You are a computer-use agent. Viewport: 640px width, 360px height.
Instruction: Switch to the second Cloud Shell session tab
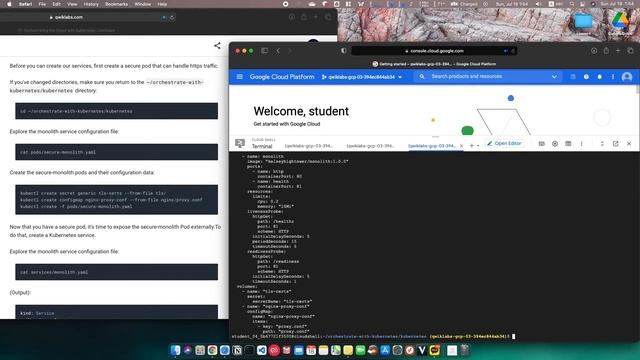point(371,146)
